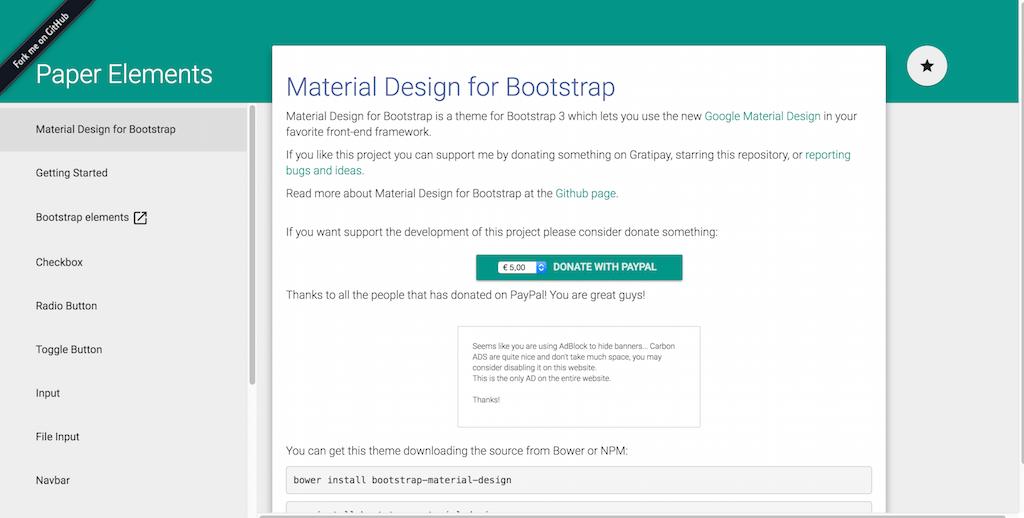This screenshot has height=518, width=1024.
Task: Open the Google Material Design link
Action: point(762,116)
